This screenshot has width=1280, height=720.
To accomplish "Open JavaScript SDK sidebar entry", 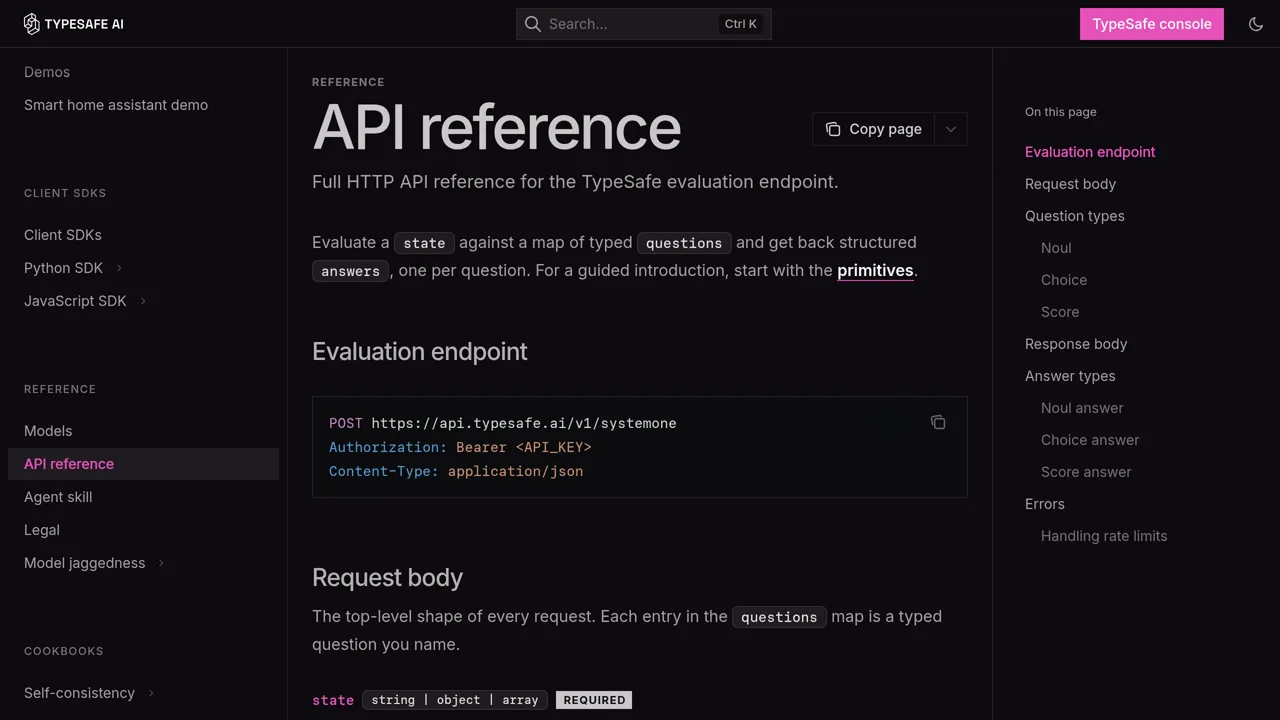I will click(x=75, y=301).
